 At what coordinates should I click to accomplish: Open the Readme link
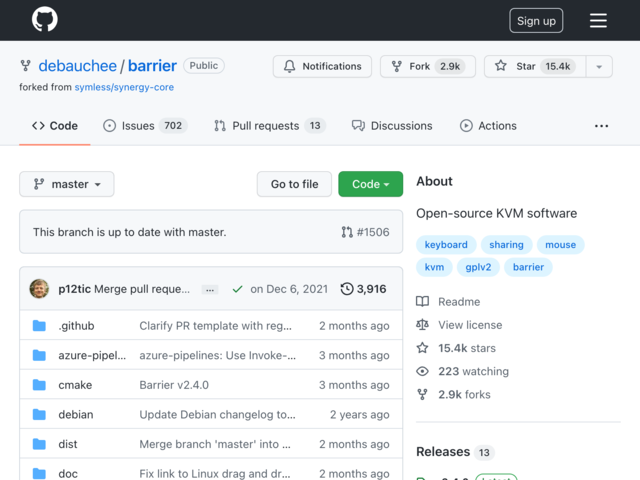(448, 302)
